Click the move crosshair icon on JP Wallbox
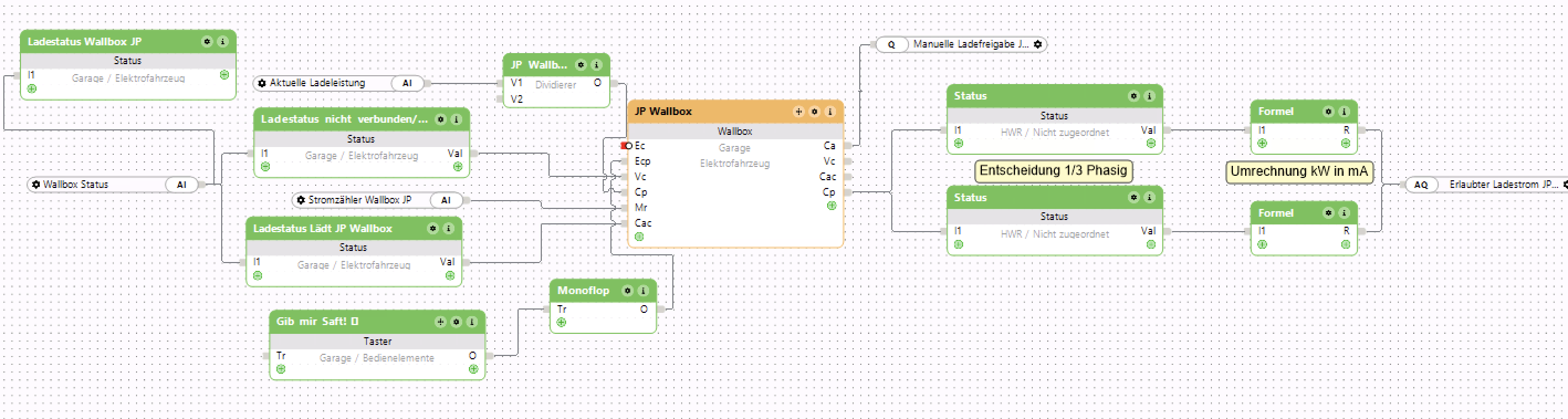The image size is (1568, 419). [x=798, y=112]
